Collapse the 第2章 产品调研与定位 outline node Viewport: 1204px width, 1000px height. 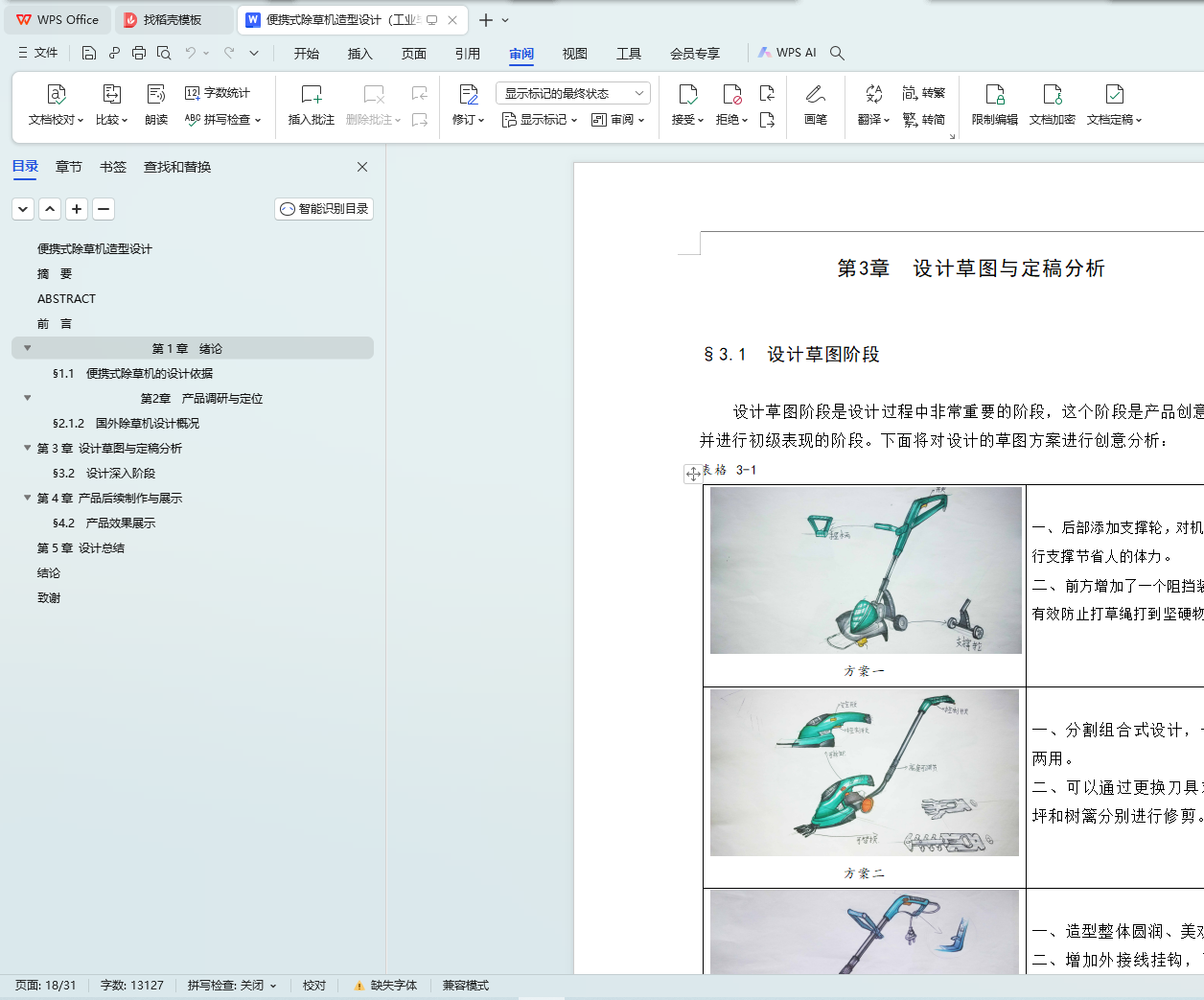[27, 398]
